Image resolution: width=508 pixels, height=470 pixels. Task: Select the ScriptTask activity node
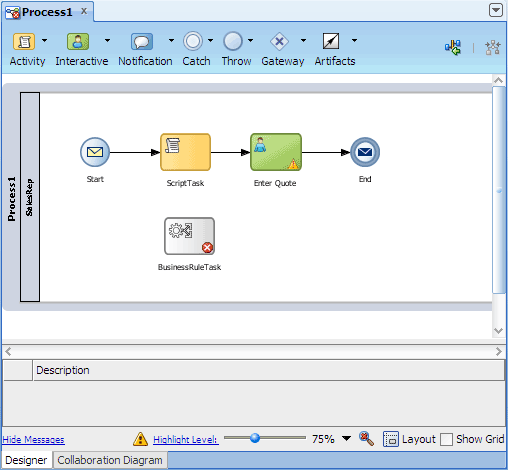pos(185,152)
